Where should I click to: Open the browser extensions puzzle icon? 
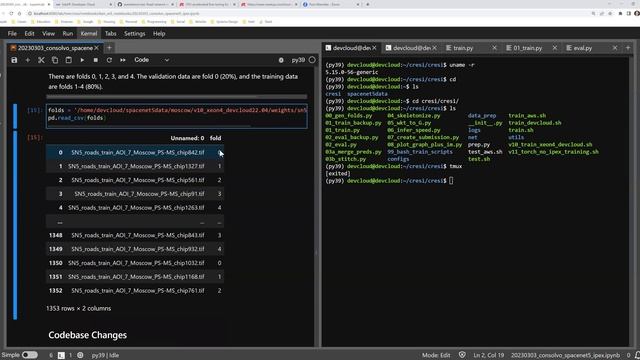[620, 13]
